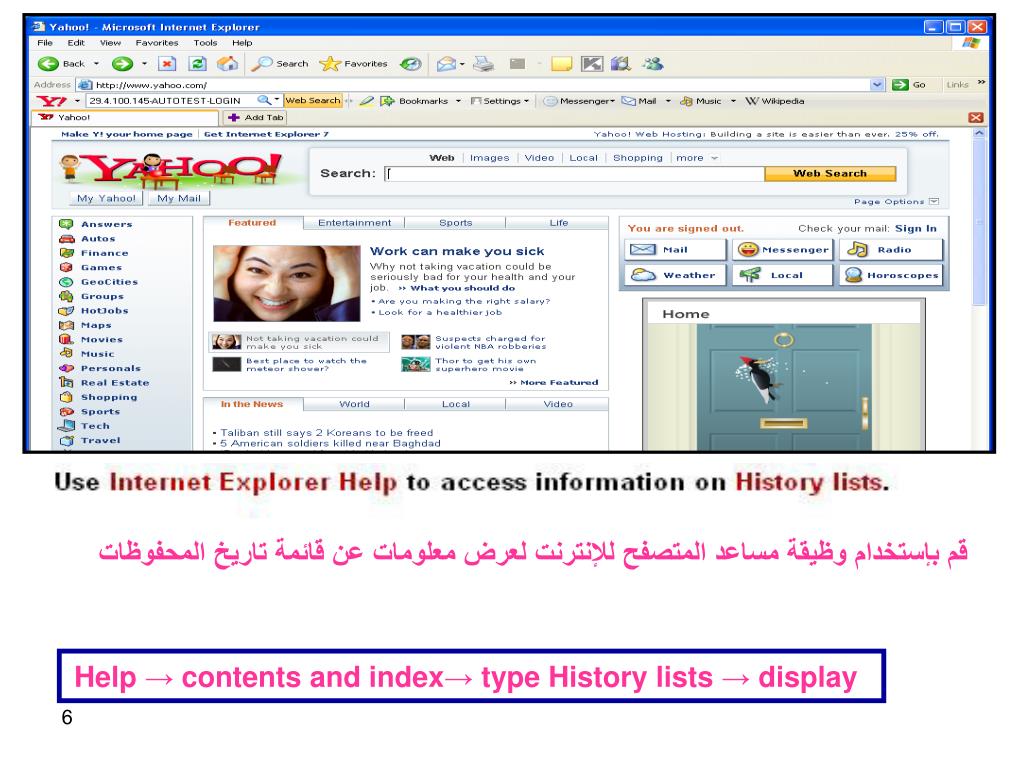This screenshot has width=1024, height=768.
Task: Open the View menu
Action: tap(110, 42)
